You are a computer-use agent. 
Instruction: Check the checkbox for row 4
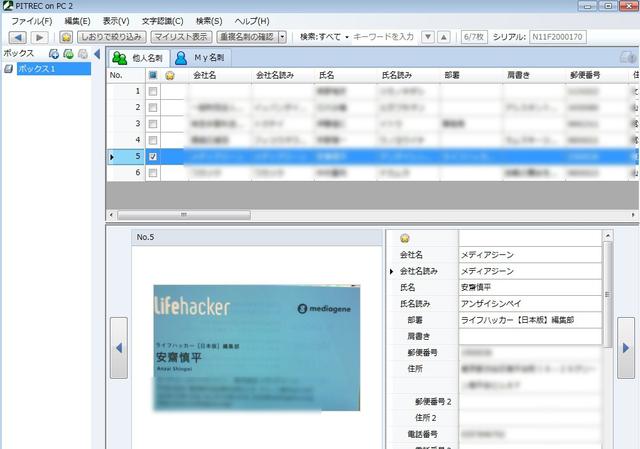click(153, 140)
